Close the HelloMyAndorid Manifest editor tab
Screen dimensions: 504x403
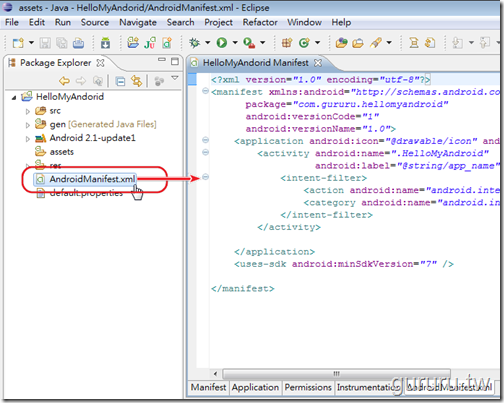click(318, 63)
